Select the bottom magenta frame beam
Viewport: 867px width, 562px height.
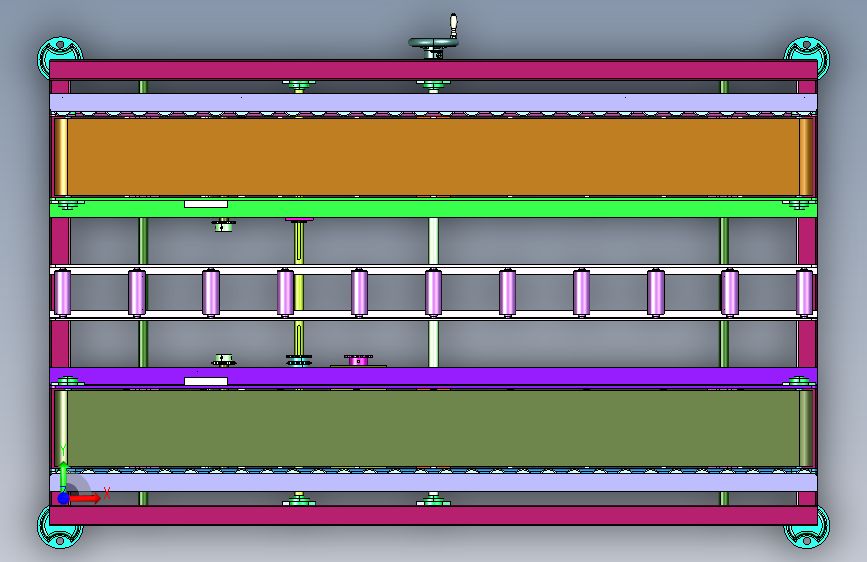[x=433, y=516]
